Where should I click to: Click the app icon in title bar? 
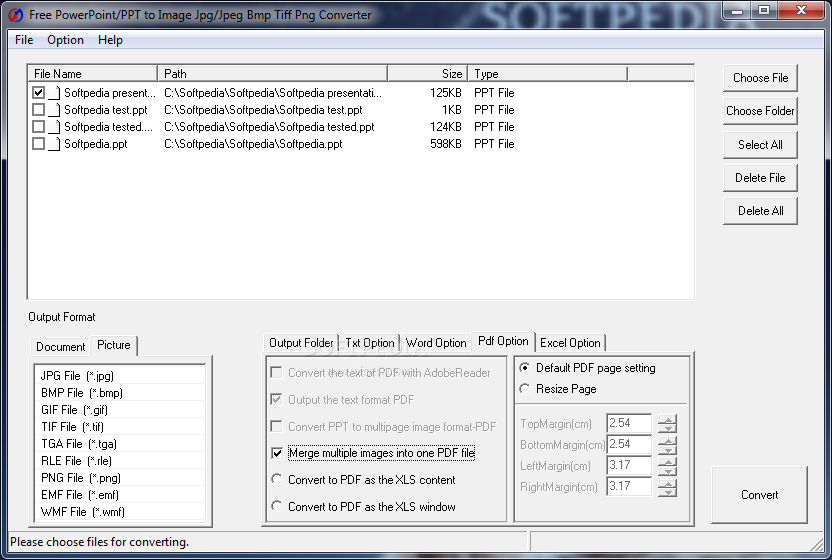point(16,15)
